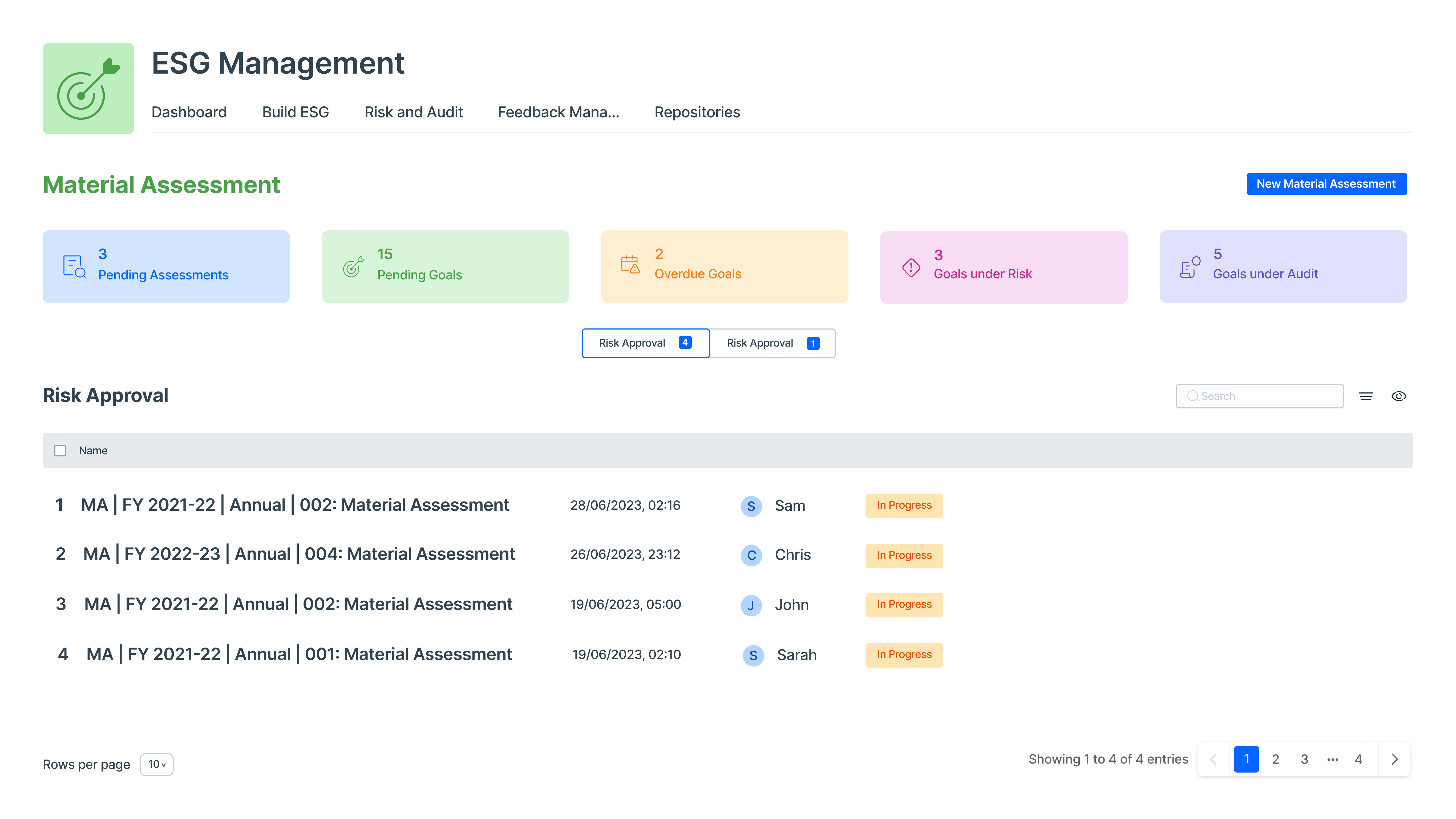This screenshot has height=819, width=1456.
Task: Open the 3 Pending Assessments card
Action: [x=166, y=266]
